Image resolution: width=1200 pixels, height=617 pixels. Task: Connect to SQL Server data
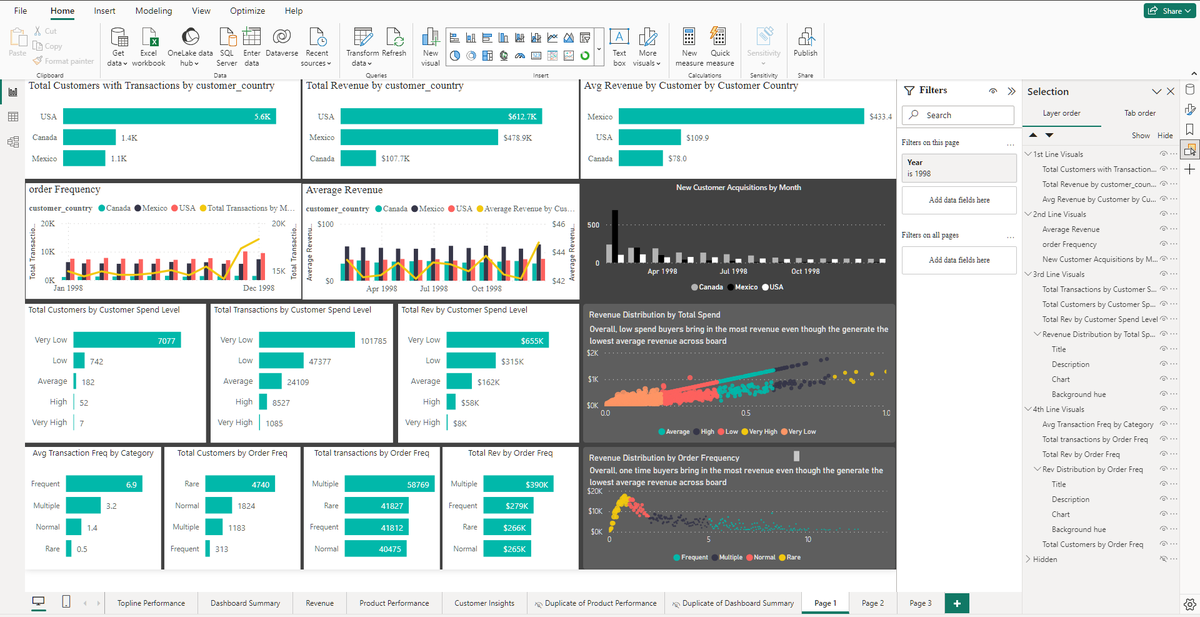pyautogui.click(x=227, y=47)
